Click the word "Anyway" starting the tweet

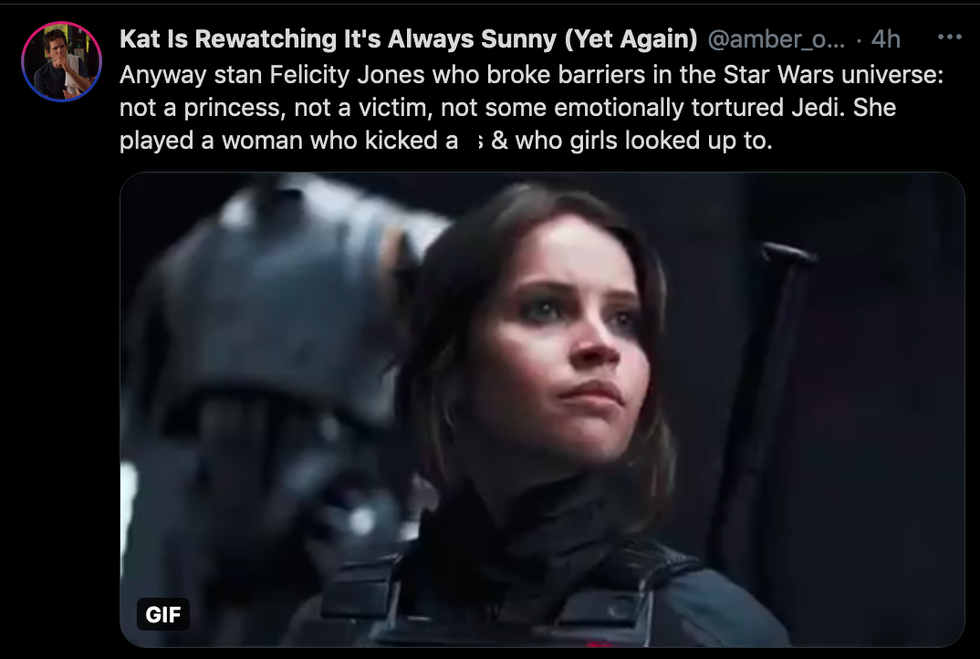pyautogui.click(x=163, y=76)
